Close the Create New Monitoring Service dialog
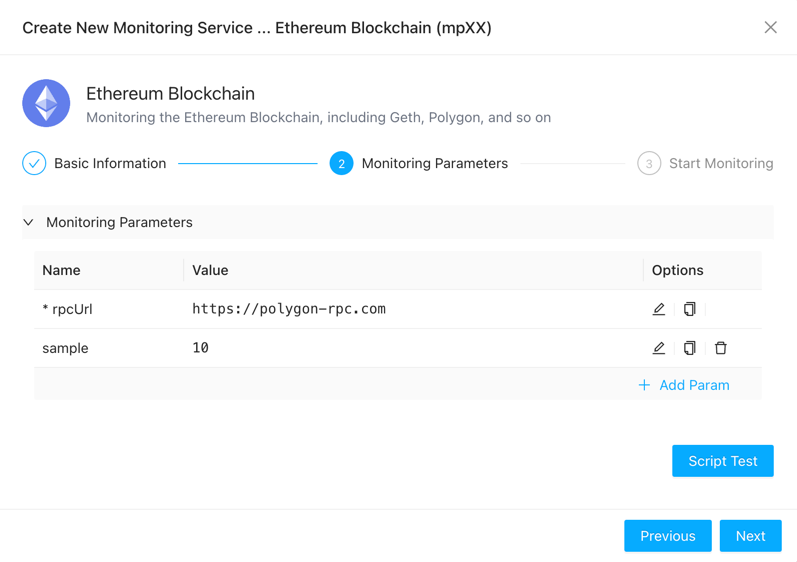This screenshot has height=562, width=797. 770,27
